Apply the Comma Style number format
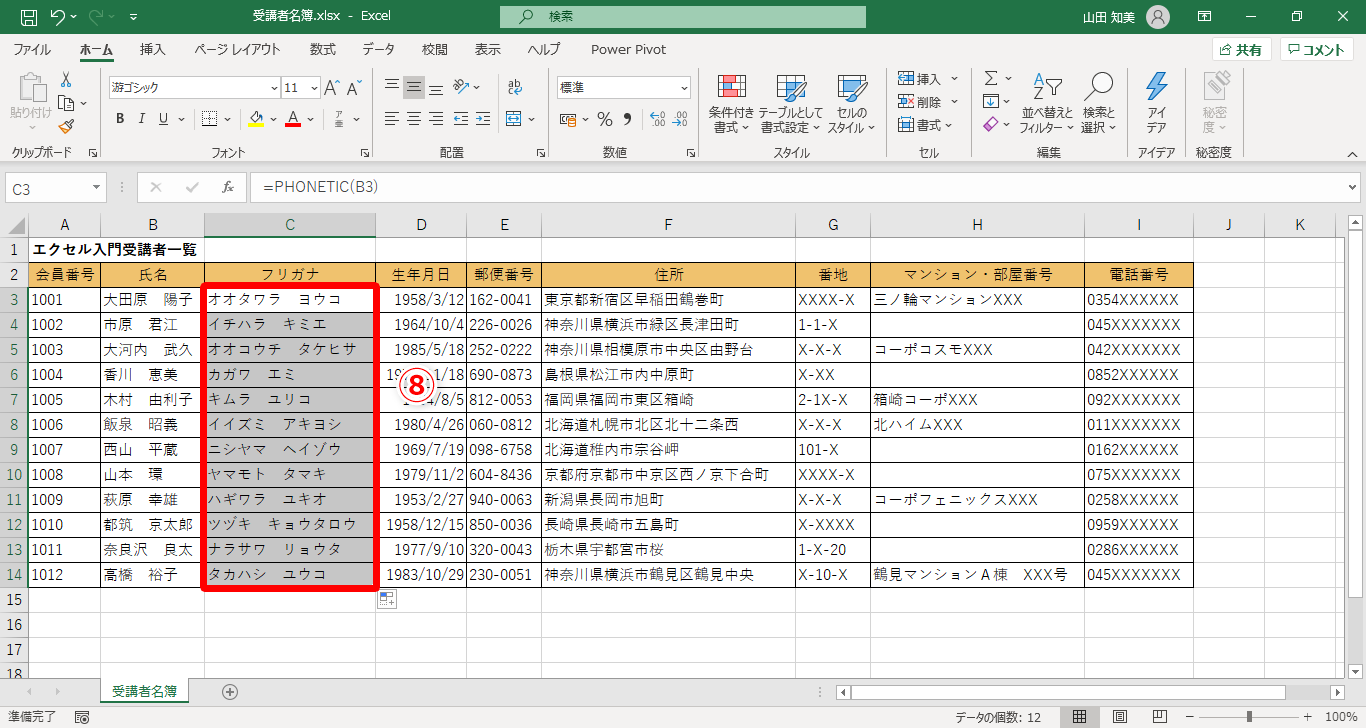This screenshot has height=728, width=1366. [627, 120]
